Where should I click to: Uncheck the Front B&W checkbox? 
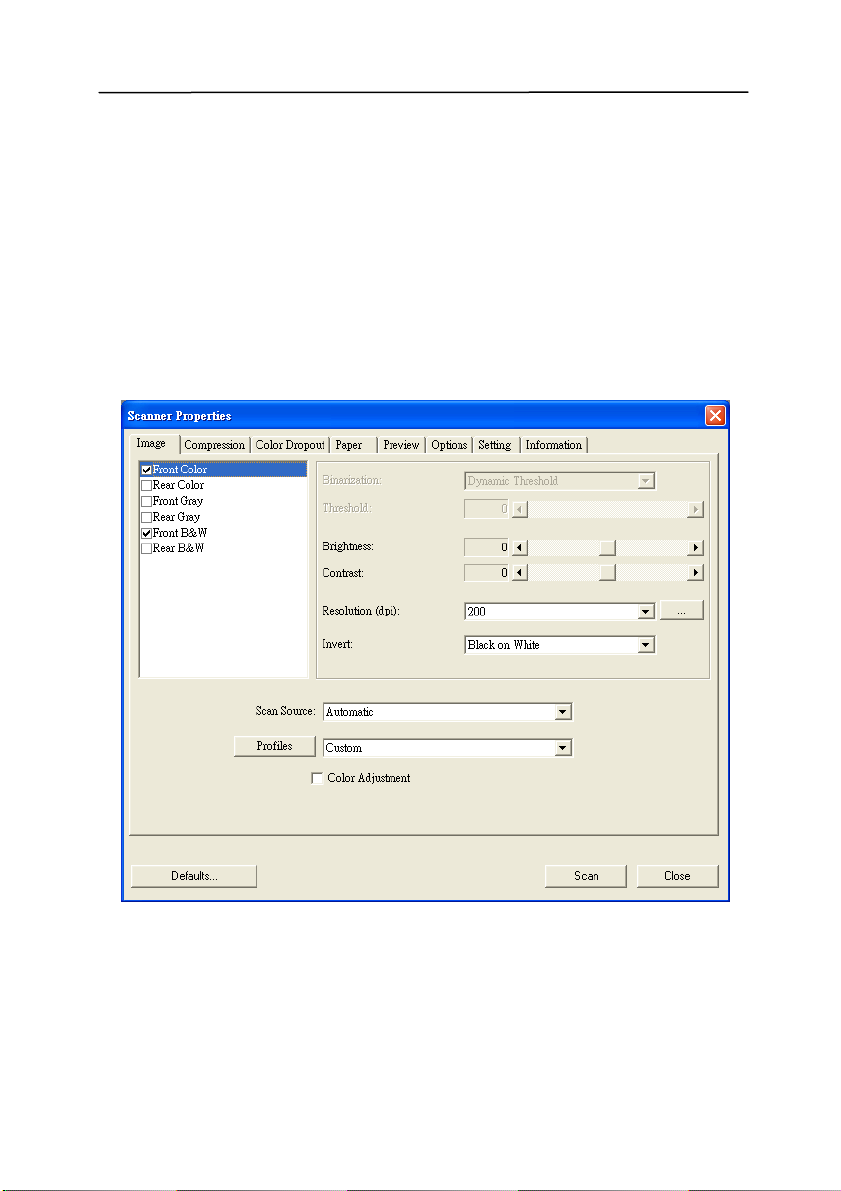point(147,533)
